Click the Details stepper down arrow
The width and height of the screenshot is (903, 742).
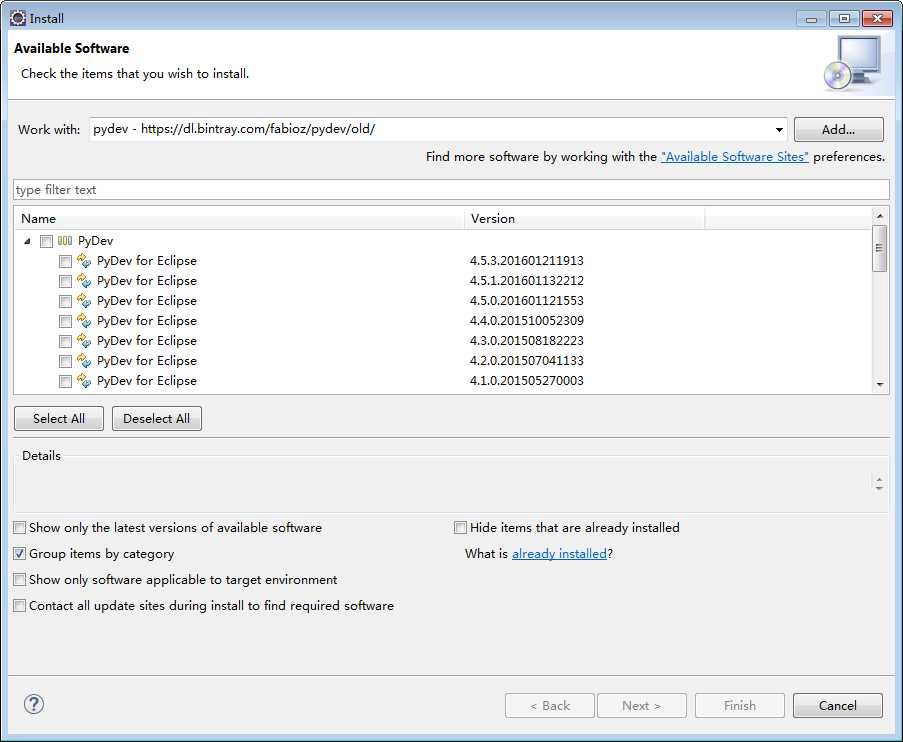coord(879,488)
